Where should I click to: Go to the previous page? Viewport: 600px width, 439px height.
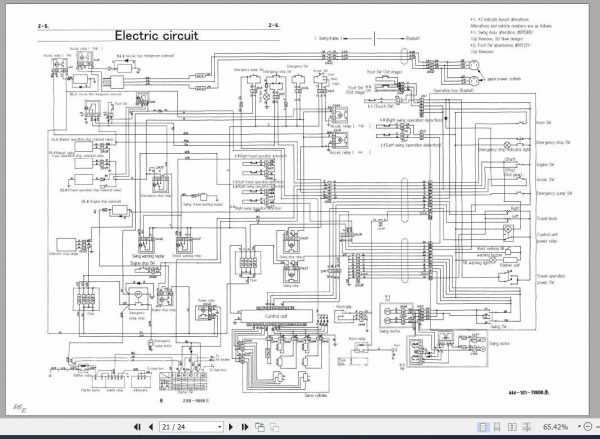click(x=151, y=427)
